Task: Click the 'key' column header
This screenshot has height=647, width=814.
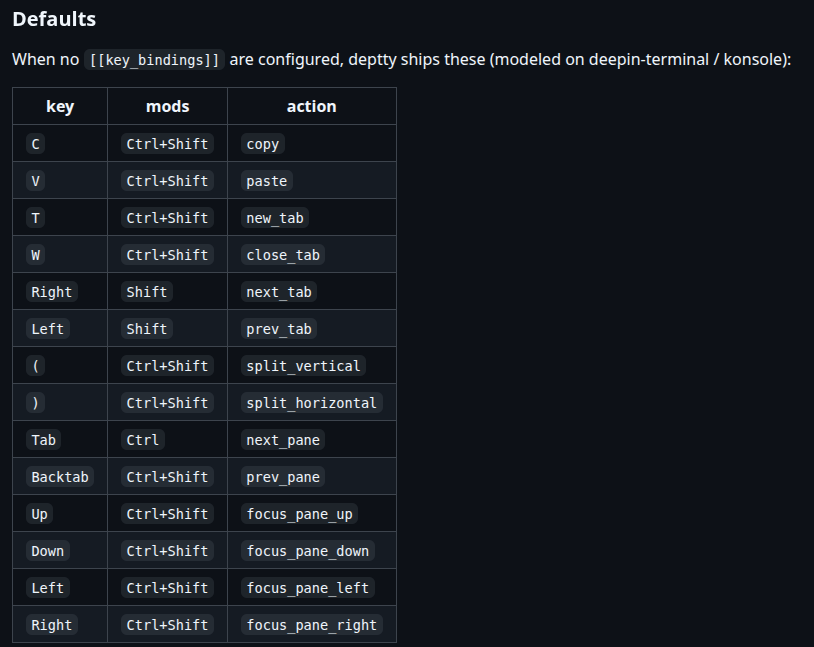Action: pyautogui.click(x=60, y=106)
